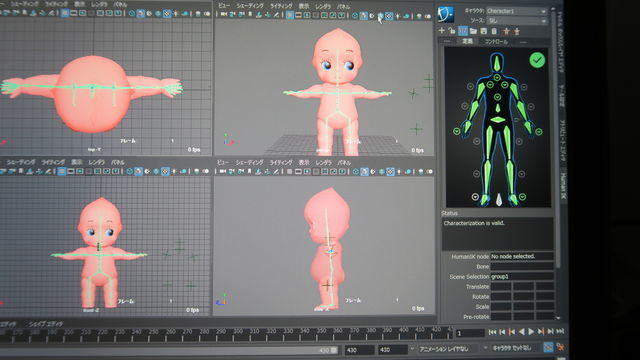Open 表示 menu in the bottom-left front viewport
The height and width of the screenshot is (360, 640).
point(77,162)
